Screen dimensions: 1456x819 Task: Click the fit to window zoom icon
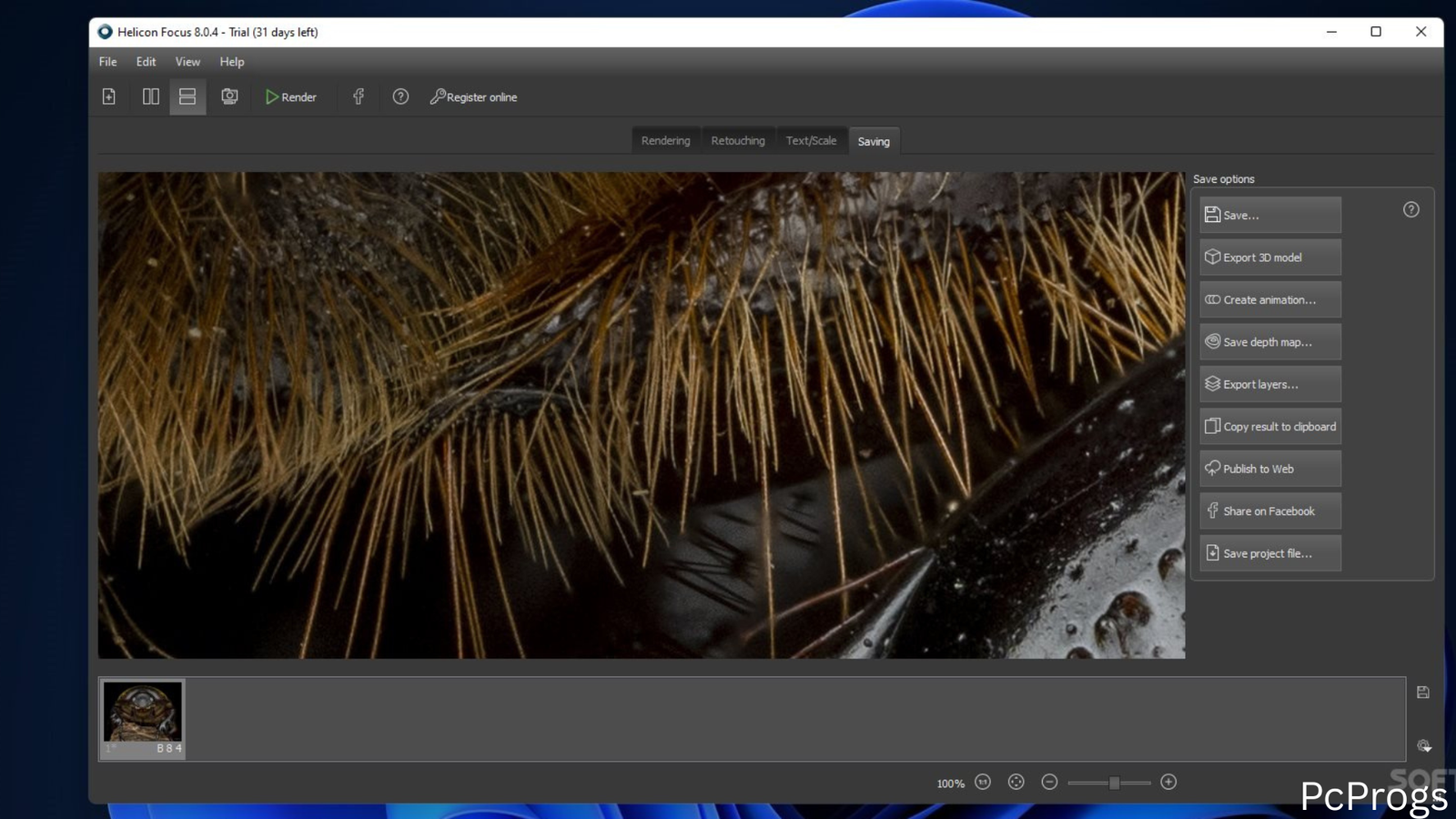pos(1016,783)
